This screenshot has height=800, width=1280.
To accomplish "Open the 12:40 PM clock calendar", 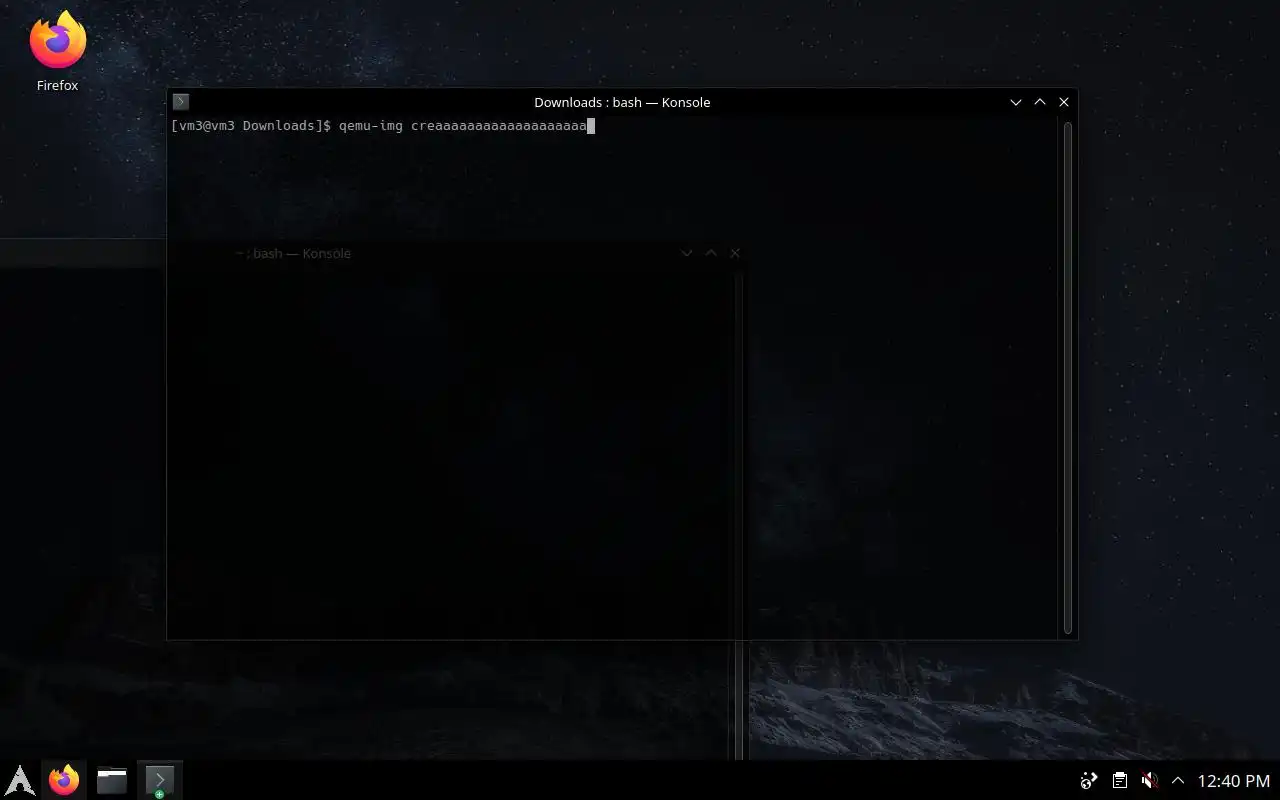I will coord(1234,780).
